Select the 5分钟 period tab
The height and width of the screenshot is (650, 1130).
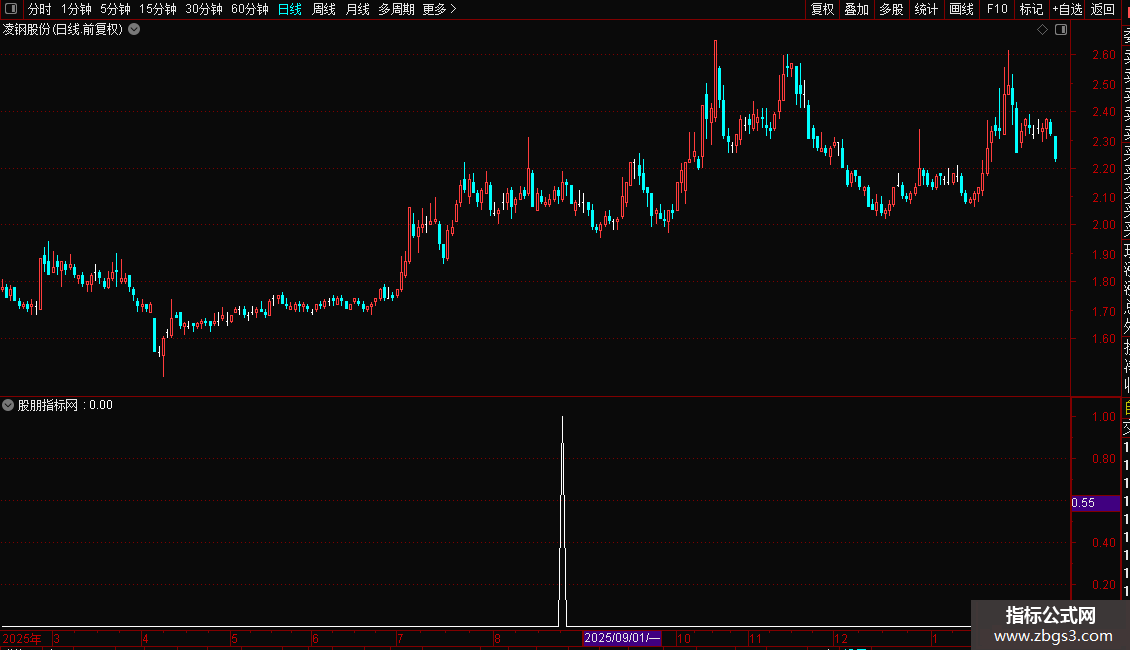(115, 9)
